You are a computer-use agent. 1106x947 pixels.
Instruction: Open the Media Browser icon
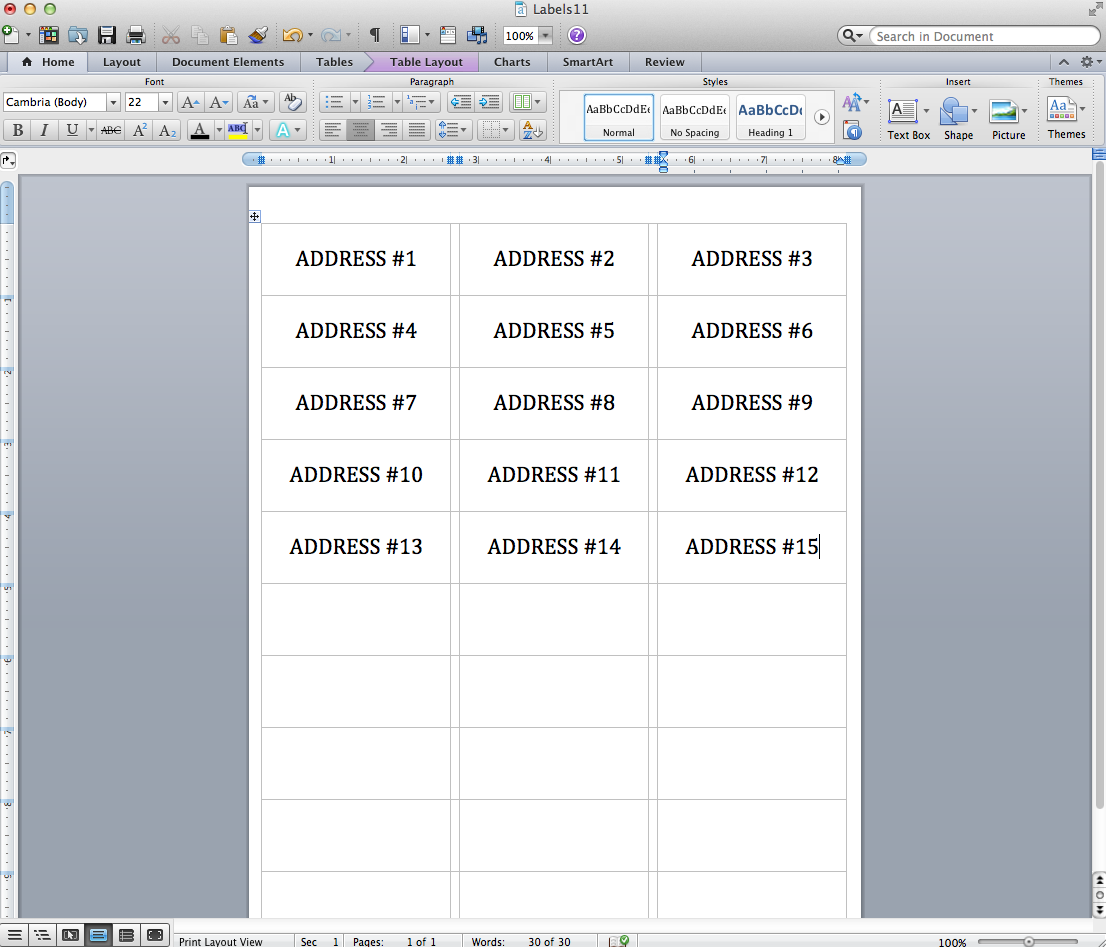[x=477, y=35]
